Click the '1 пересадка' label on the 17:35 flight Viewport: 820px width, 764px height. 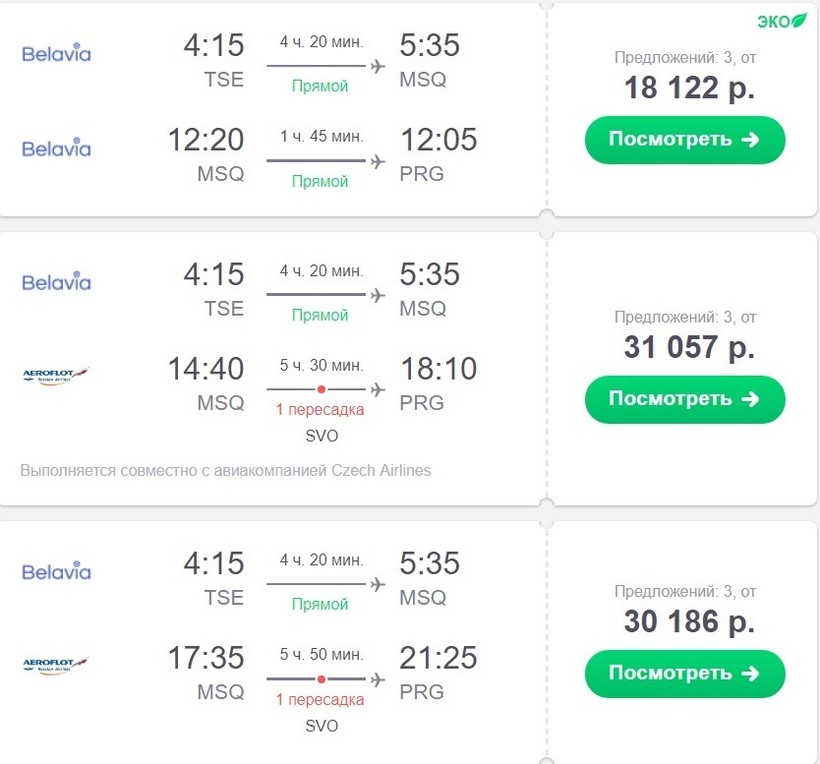(320, 700)
